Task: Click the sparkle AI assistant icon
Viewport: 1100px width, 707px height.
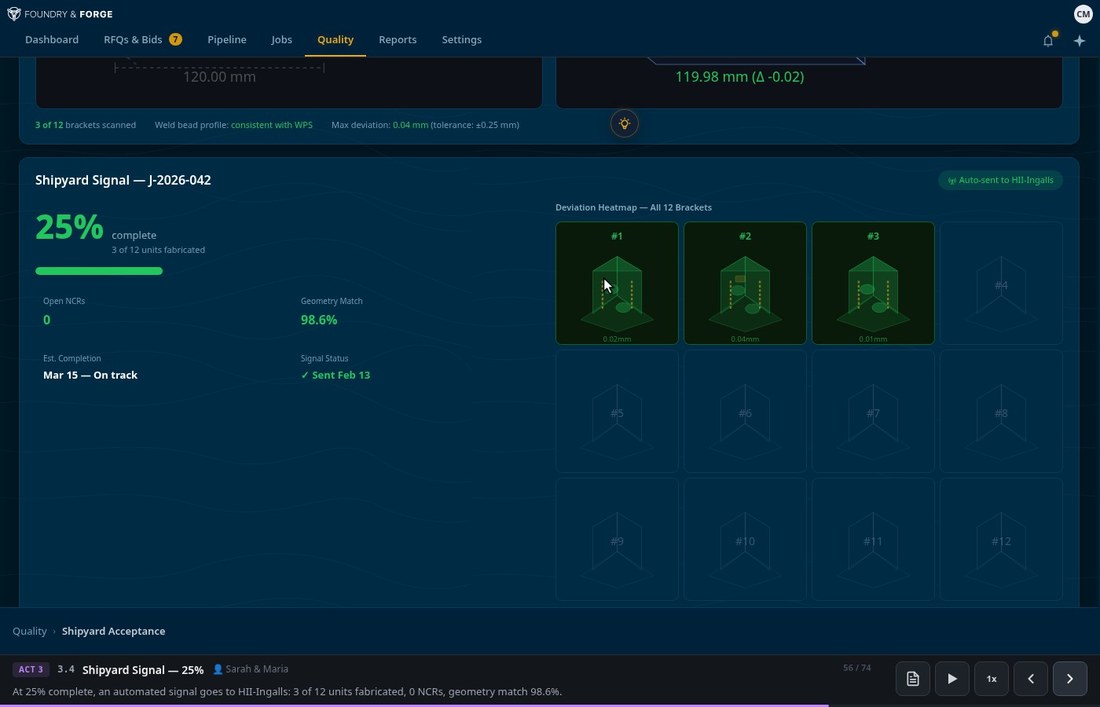Action: tap(1079, 41)
